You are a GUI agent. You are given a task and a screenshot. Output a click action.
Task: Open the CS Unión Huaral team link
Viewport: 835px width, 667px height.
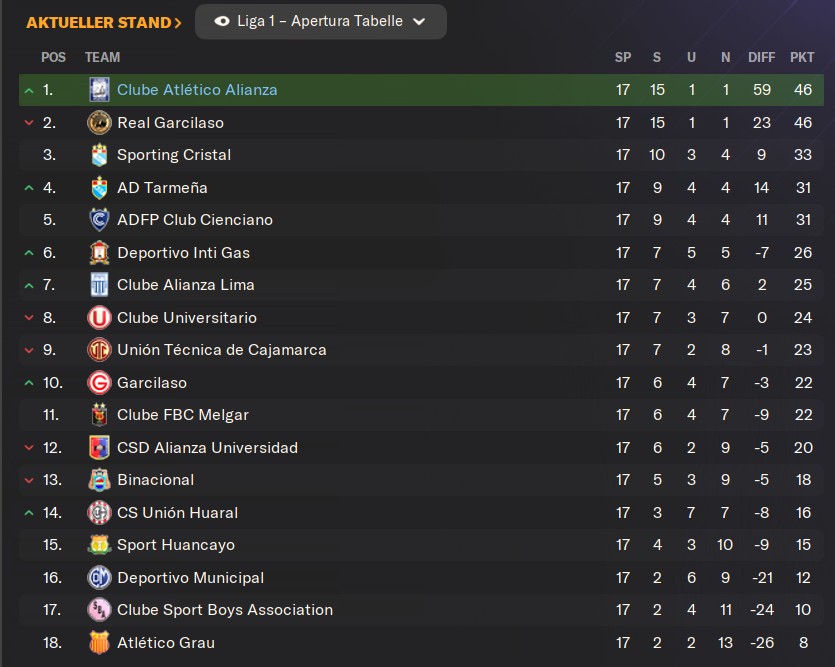tap(177, 513)
